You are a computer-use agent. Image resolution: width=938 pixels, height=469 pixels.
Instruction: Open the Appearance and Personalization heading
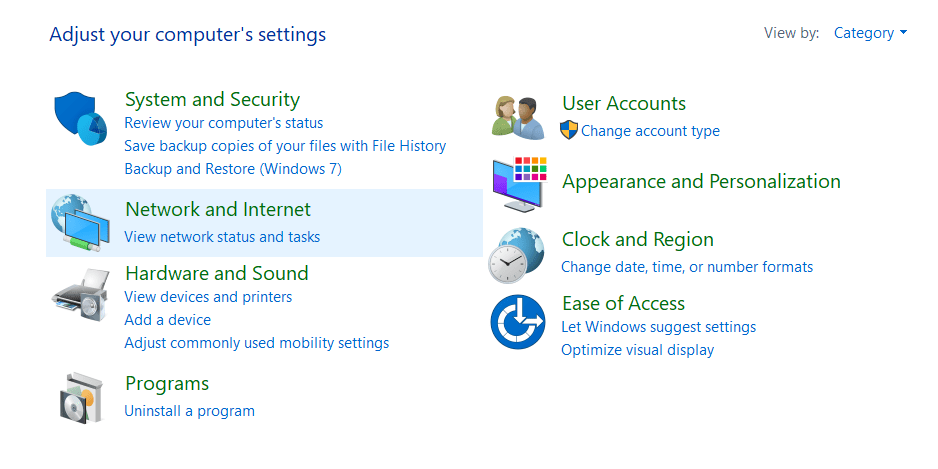click(x=702, y=181)
